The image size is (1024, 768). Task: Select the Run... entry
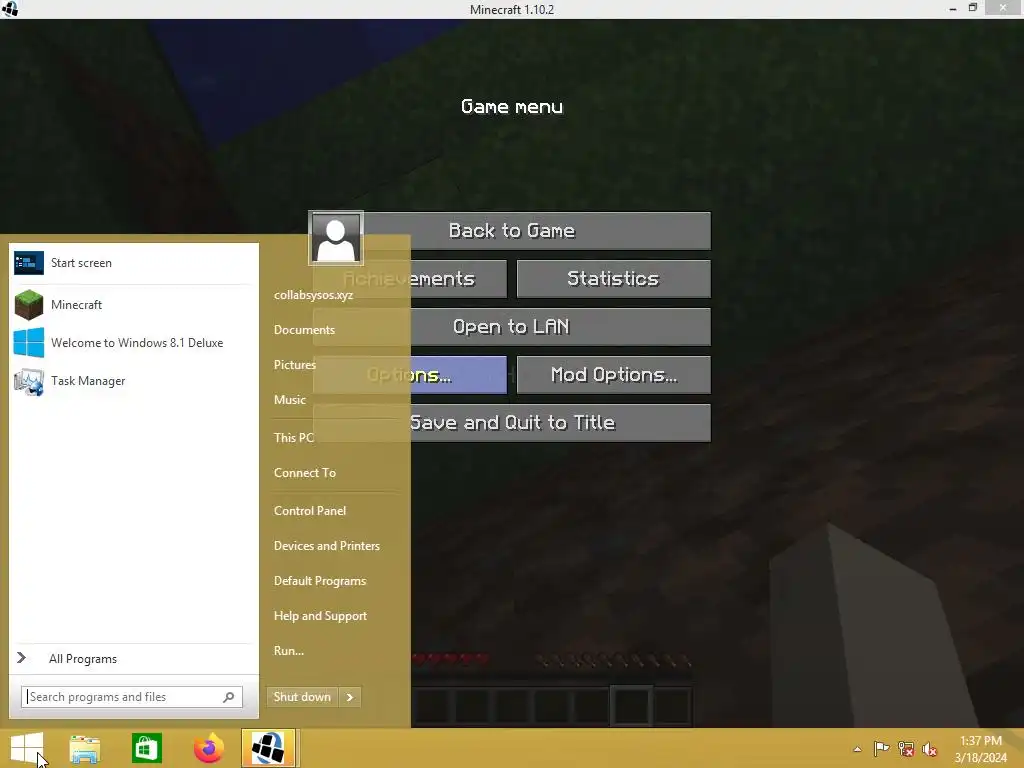[x=289, y=650]
